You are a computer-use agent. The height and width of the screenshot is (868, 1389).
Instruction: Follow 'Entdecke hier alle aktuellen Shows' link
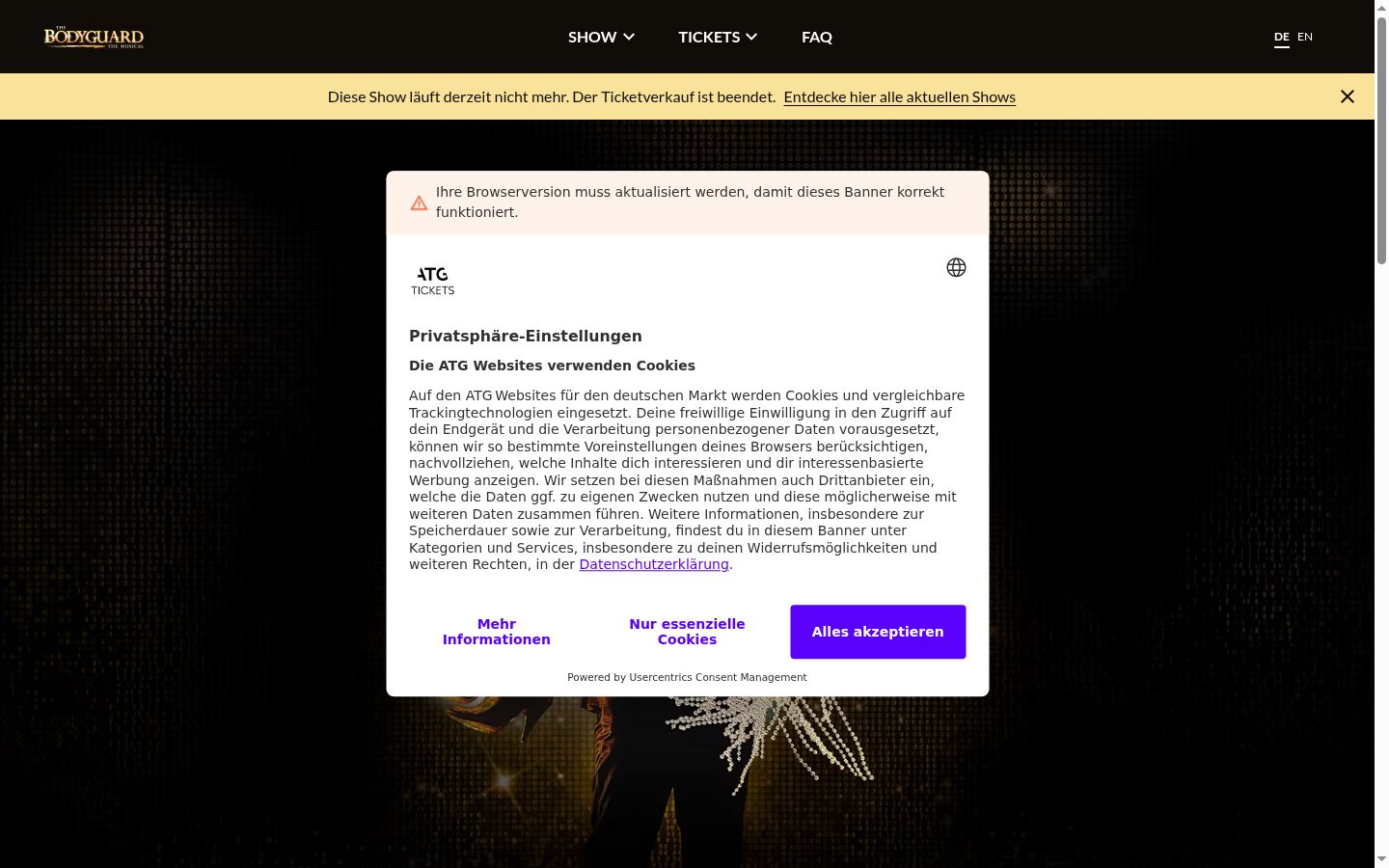(x=900, y=96)
